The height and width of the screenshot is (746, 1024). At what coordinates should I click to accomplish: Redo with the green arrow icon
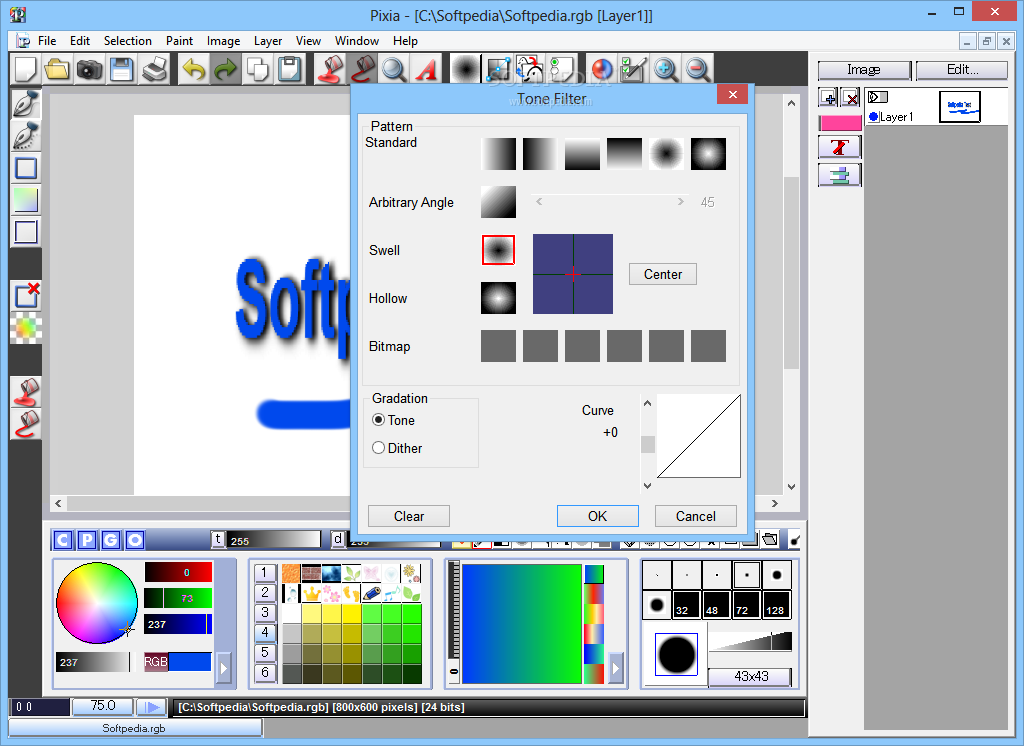click(226, 69)
